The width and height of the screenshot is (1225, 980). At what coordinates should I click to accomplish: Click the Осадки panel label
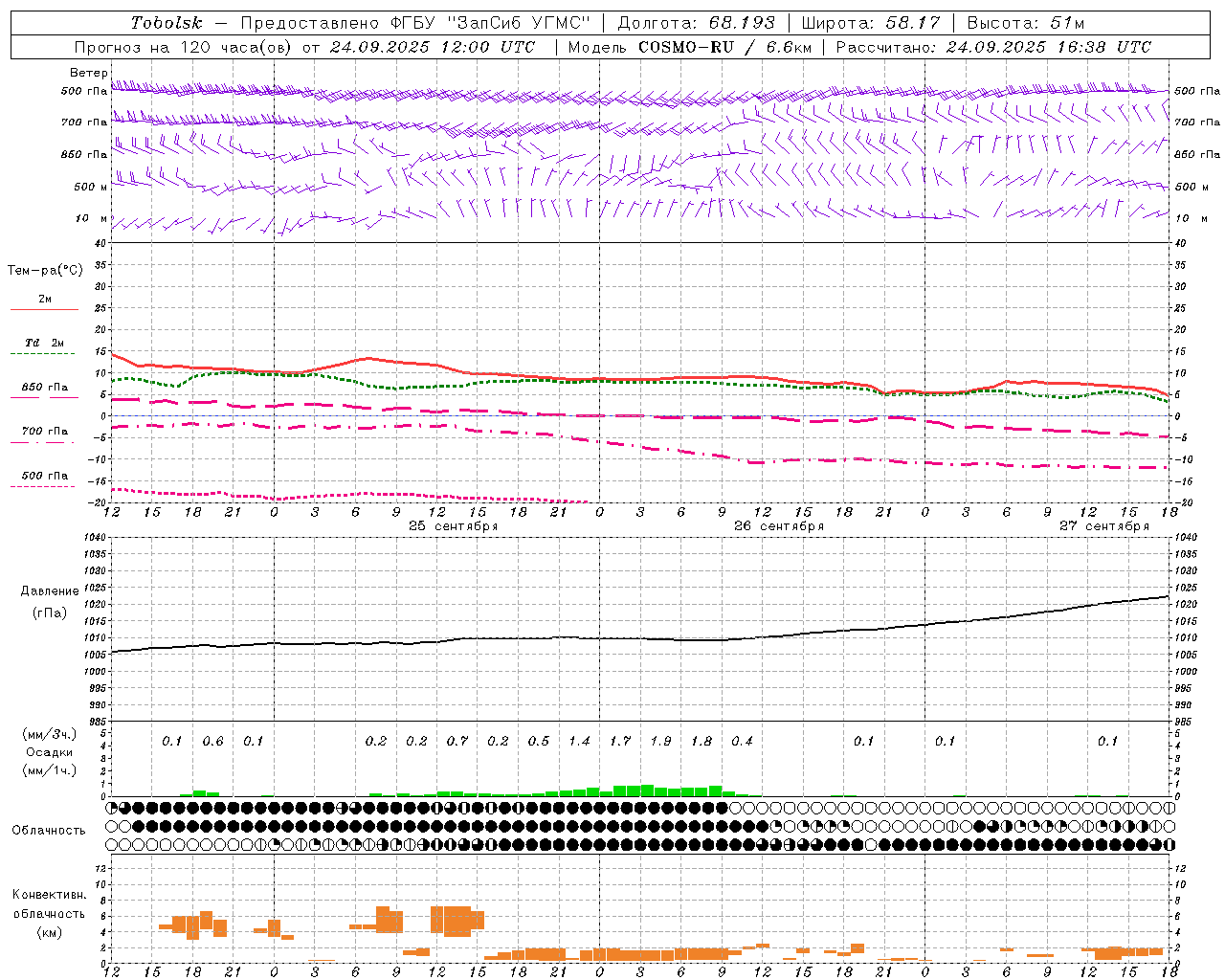(x=50, y=752)
